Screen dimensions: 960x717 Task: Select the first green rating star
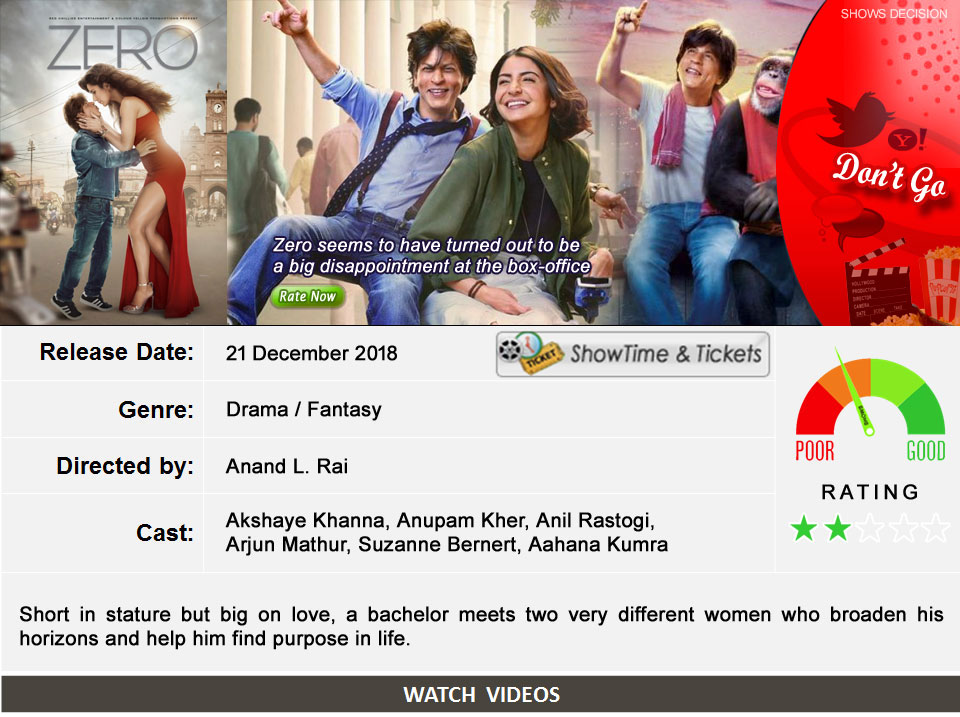tap(803, 528)
